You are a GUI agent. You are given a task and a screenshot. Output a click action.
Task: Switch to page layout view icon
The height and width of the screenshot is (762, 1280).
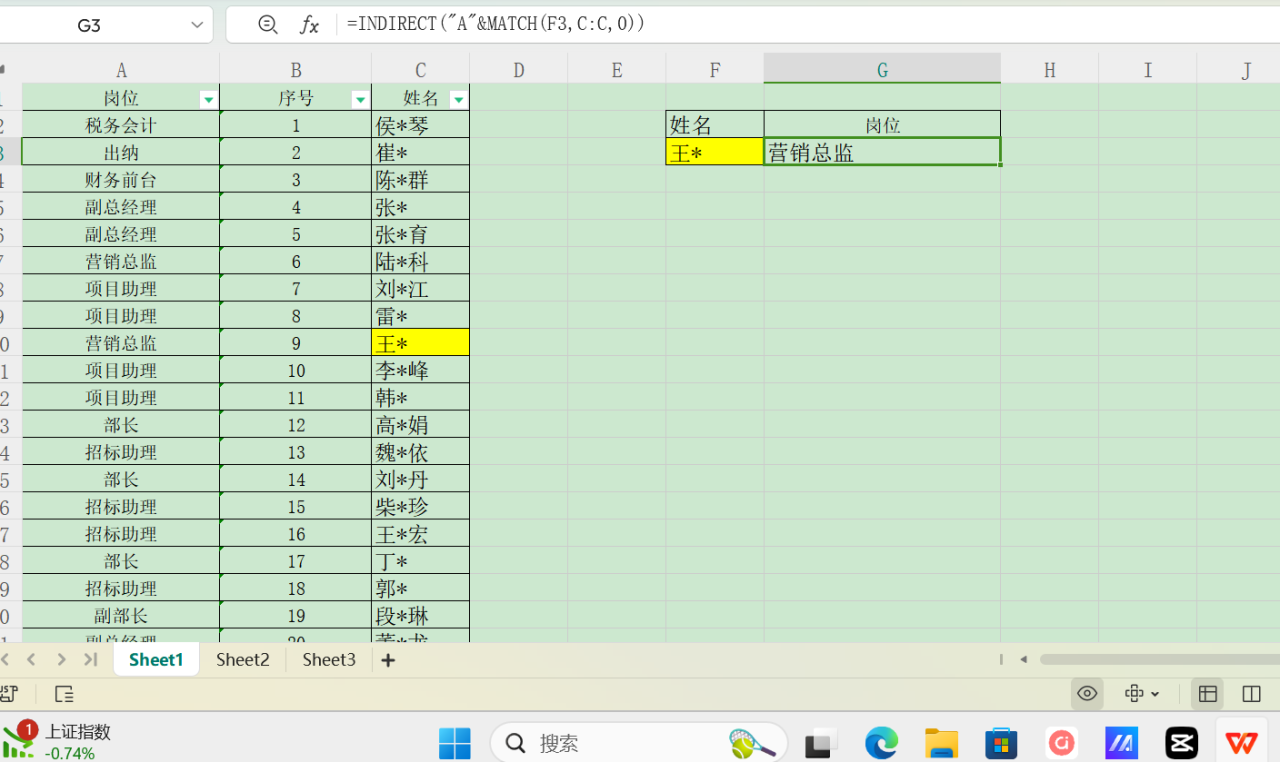pos(1251,693)
